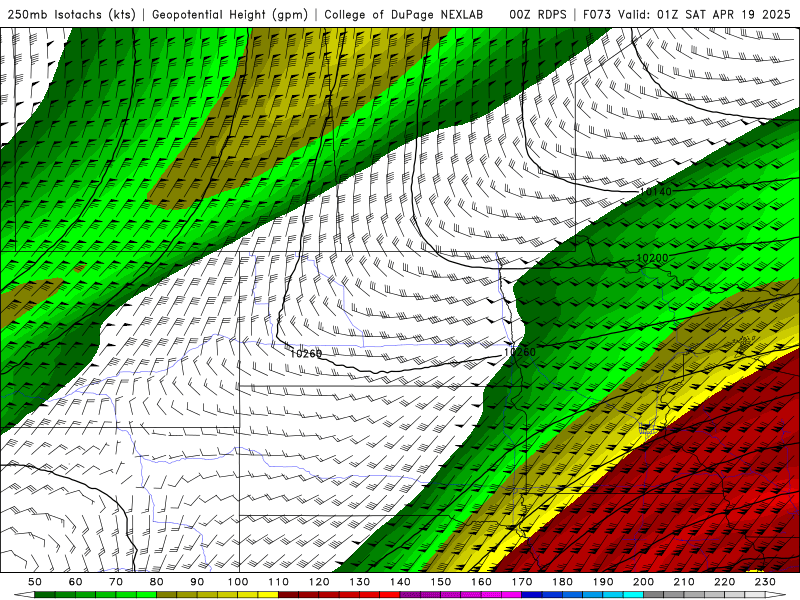Select the 190 legend number
This screenshot has height=600, width=800.
point(603,582)
